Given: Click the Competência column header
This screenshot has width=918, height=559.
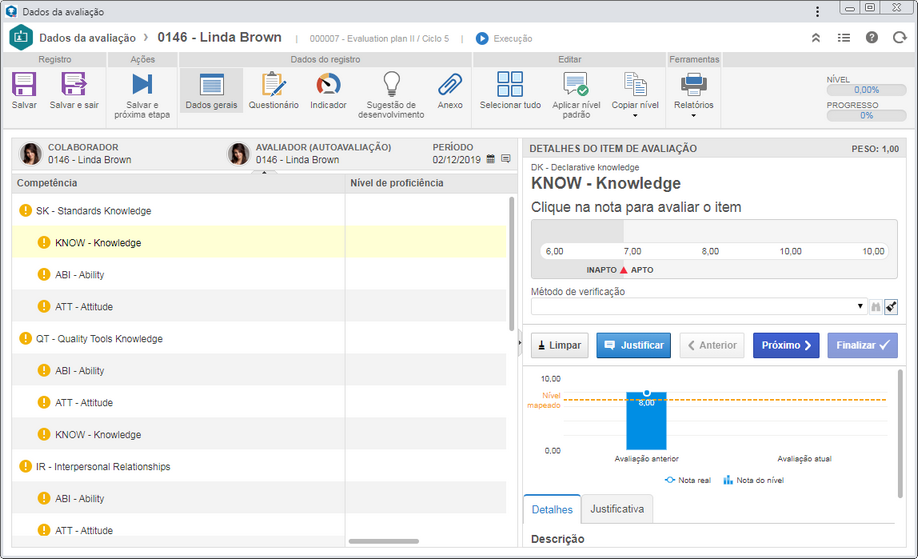Looking at the screenshot, I should point(179,183).
